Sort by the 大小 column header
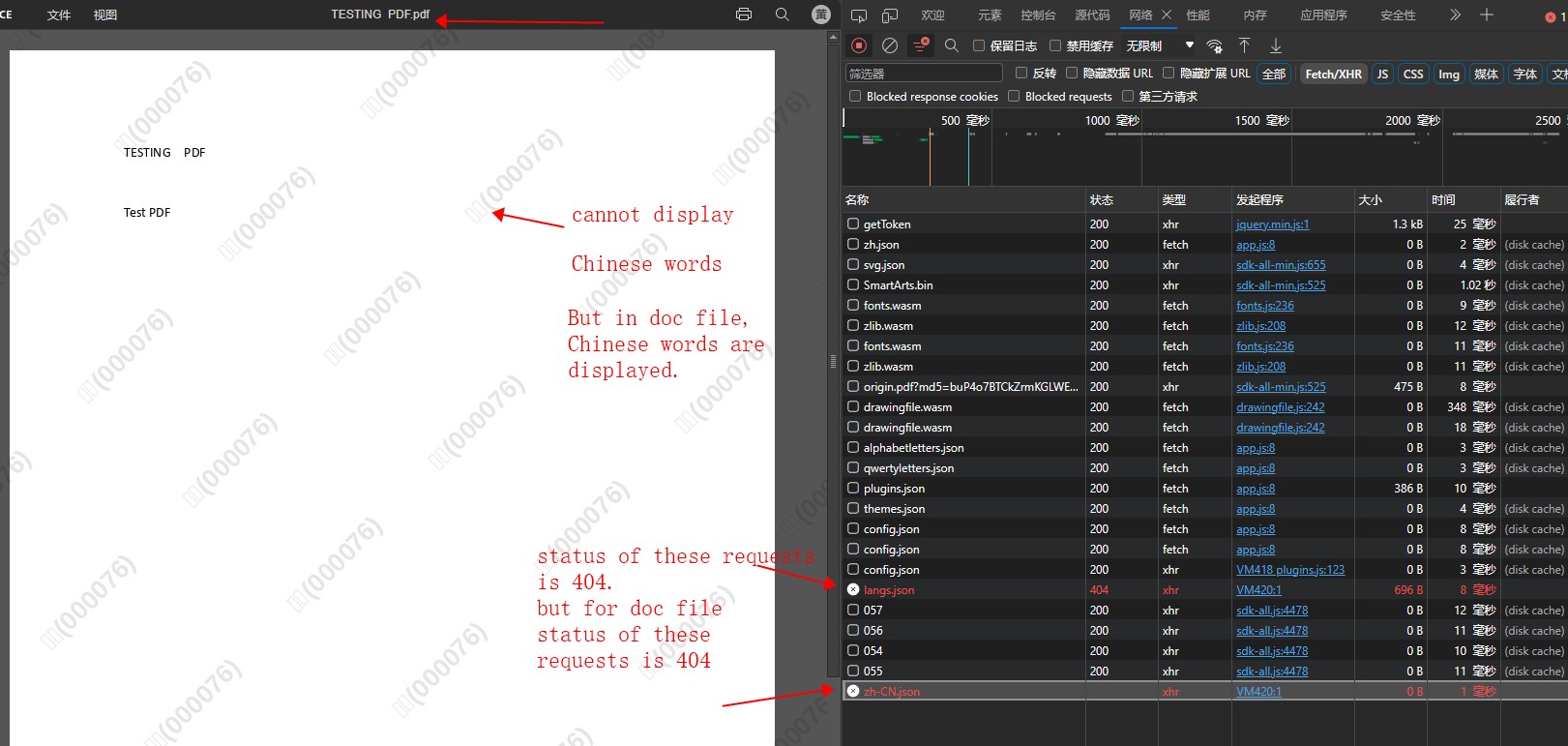The width and height of the screenshot is (1568, 746). pyautogui.click(x=1391, y=199)
